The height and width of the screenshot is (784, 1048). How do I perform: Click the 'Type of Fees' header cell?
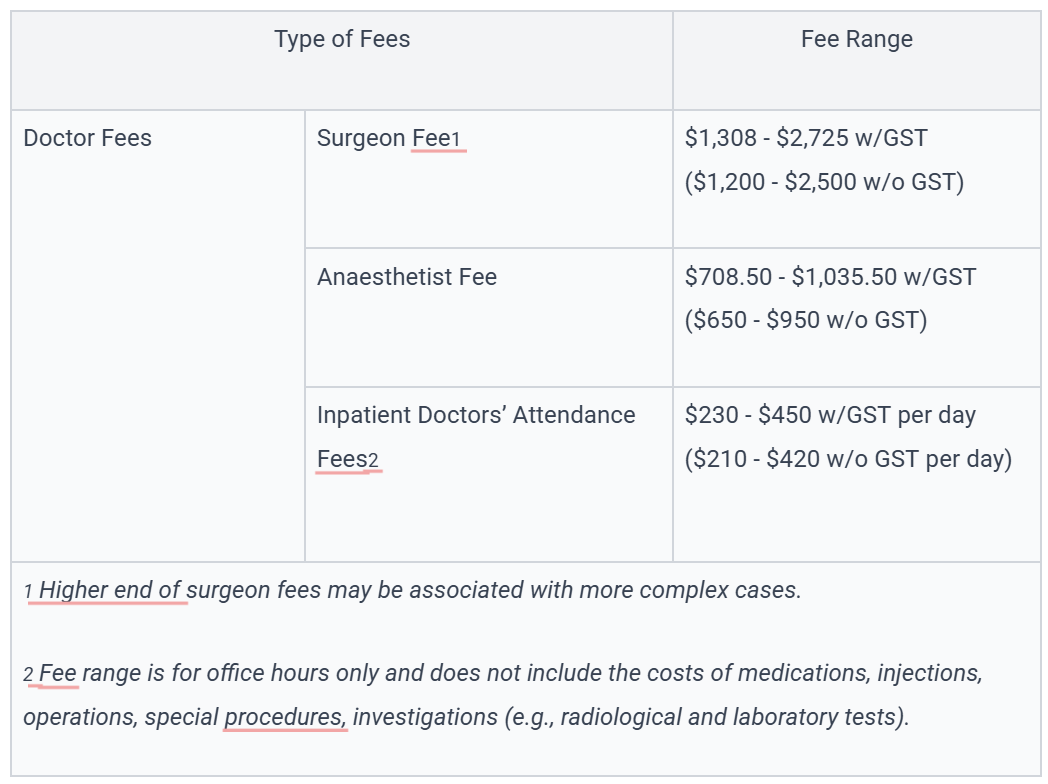click(x=342, y=40)
